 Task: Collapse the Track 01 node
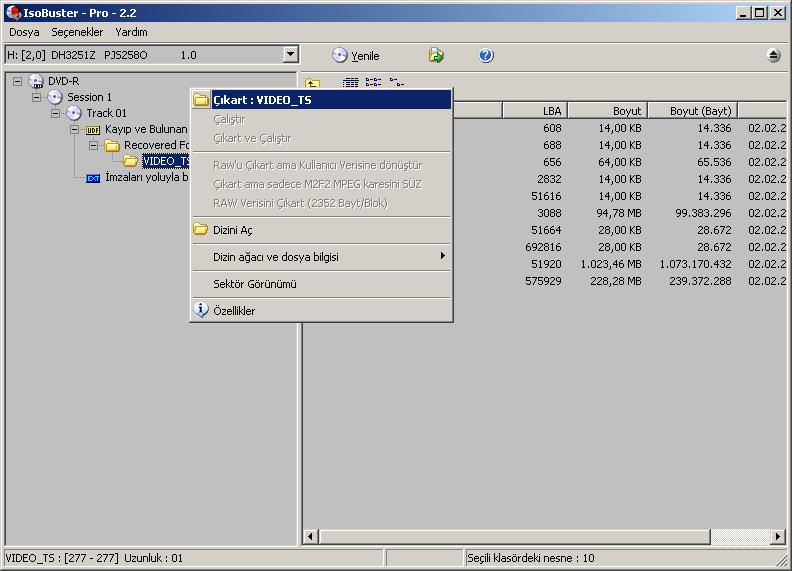point(56,113)
